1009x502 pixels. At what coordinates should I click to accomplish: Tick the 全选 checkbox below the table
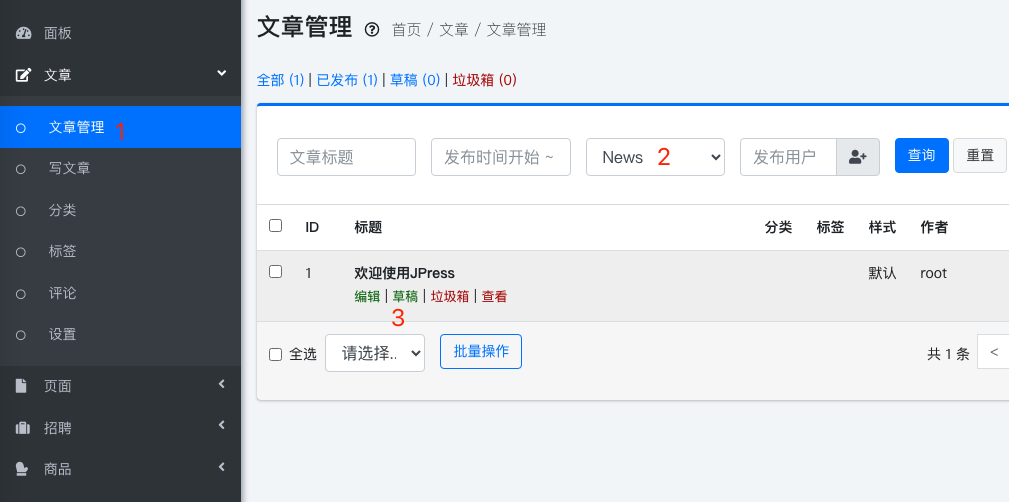pos(276,353)
